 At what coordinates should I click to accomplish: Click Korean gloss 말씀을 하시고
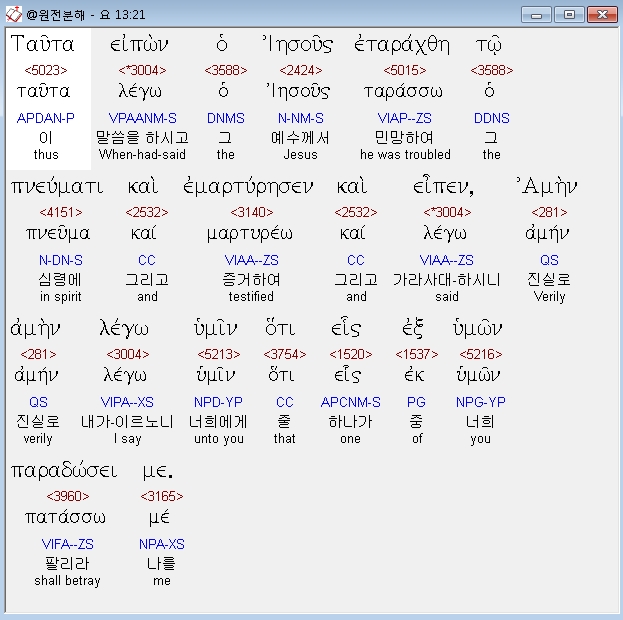point(142,138)
